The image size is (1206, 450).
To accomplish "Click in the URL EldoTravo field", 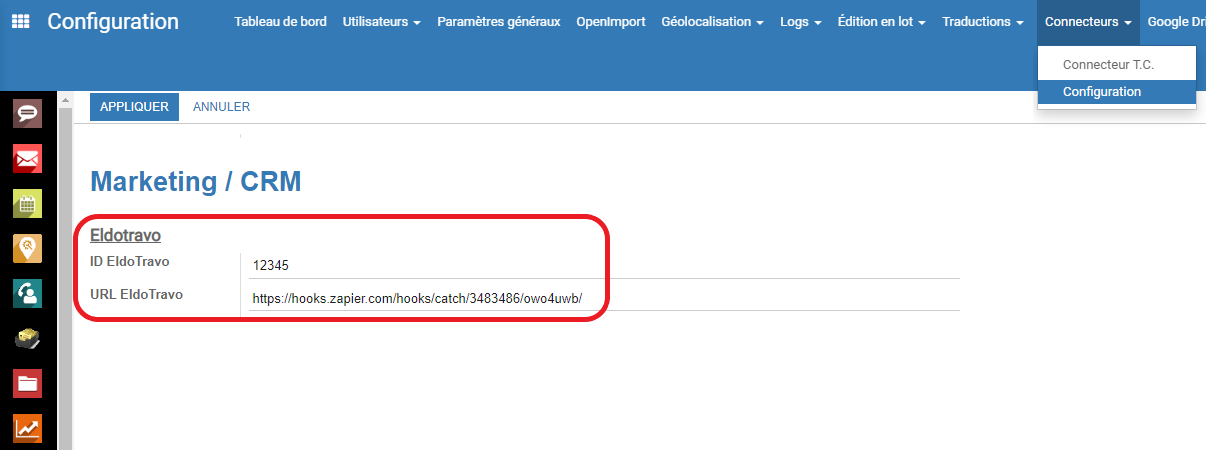I will pyautogui.click(x=604, y=298).
